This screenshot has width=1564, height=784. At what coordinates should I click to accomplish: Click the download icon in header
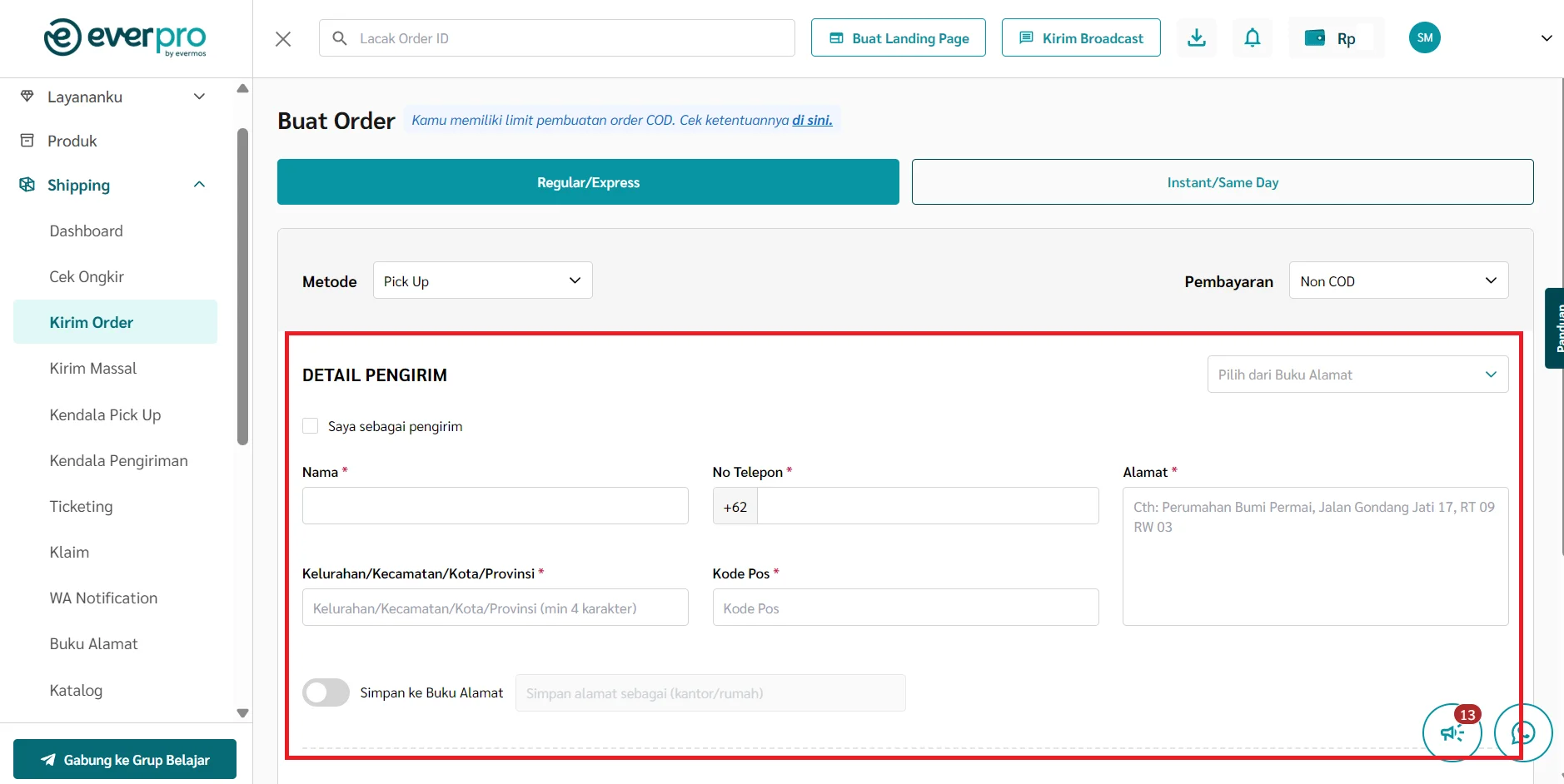coord(1196,38)
